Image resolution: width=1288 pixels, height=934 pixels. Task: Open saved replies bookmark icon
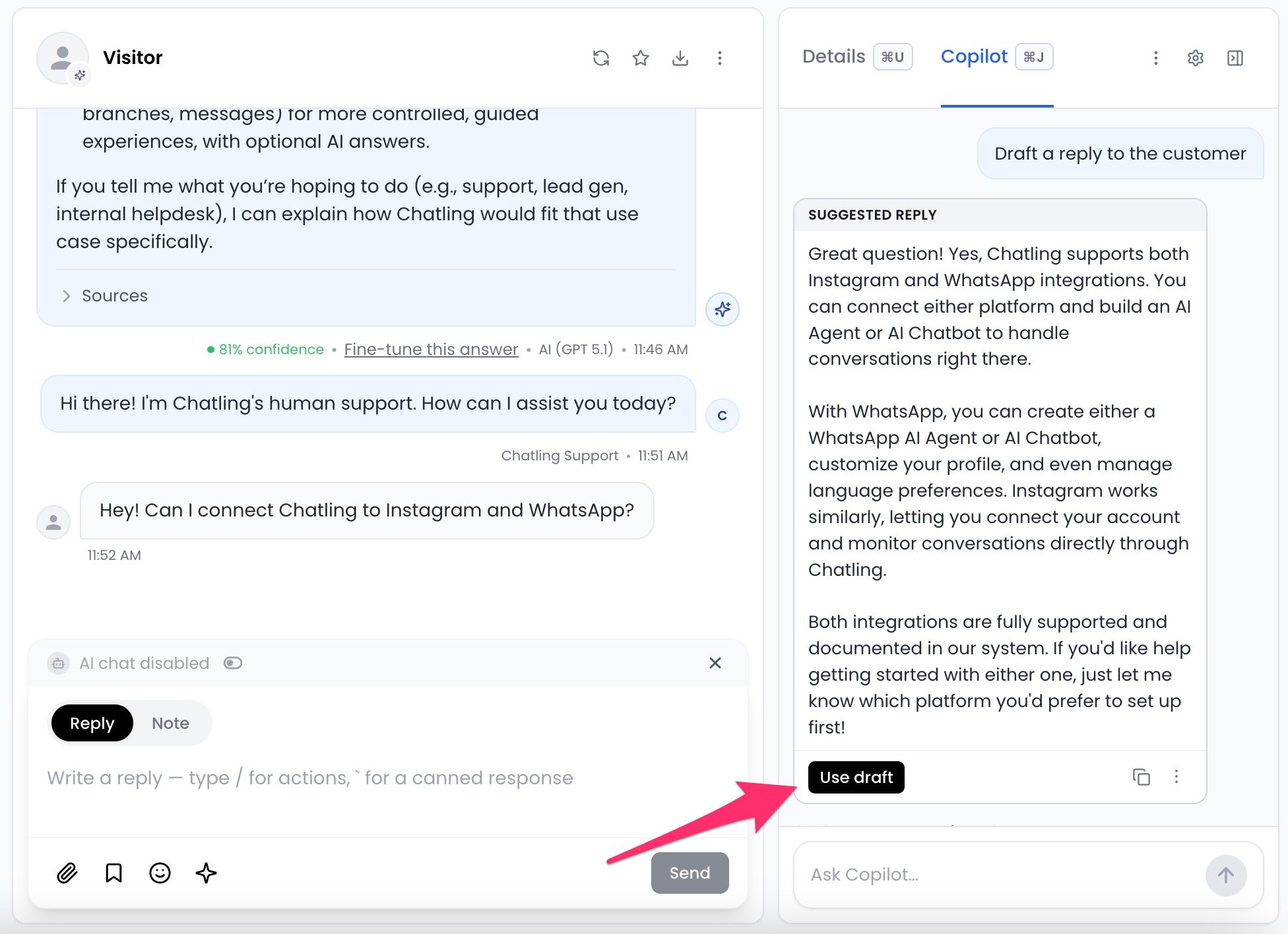click(113, 873)
